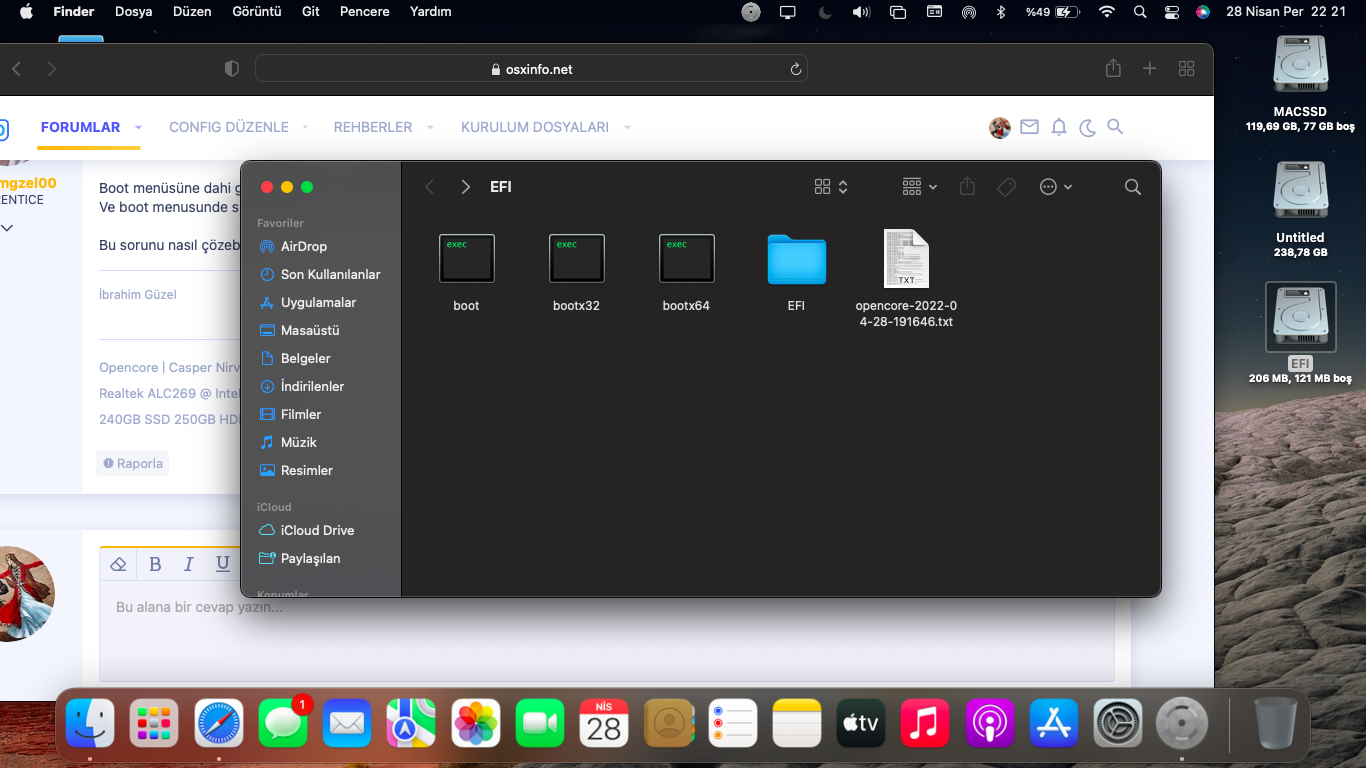The image size is (1366, 768).
Task: Click the osxinfo.net address bar
Action: (x=531, y=69)
